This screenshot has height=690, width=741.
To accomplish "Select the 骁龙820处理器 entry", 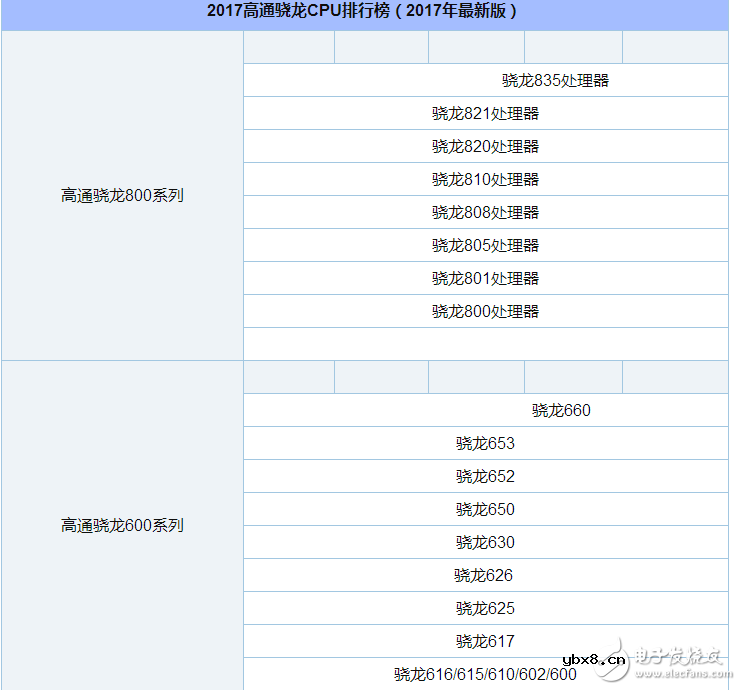I will tap(485, 147).
